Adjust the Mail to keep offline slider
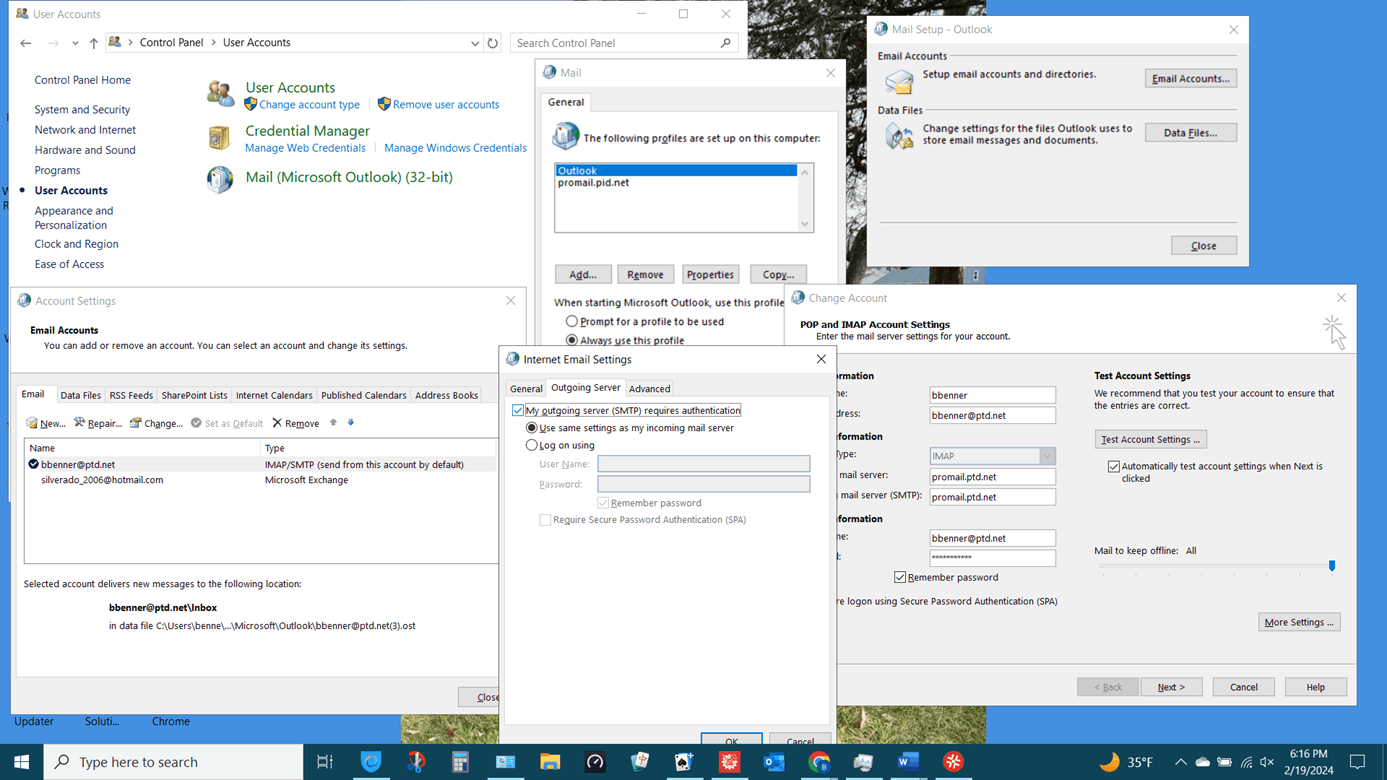Viewport: 1387px width, 780px height. click(x=1332, y=566)
